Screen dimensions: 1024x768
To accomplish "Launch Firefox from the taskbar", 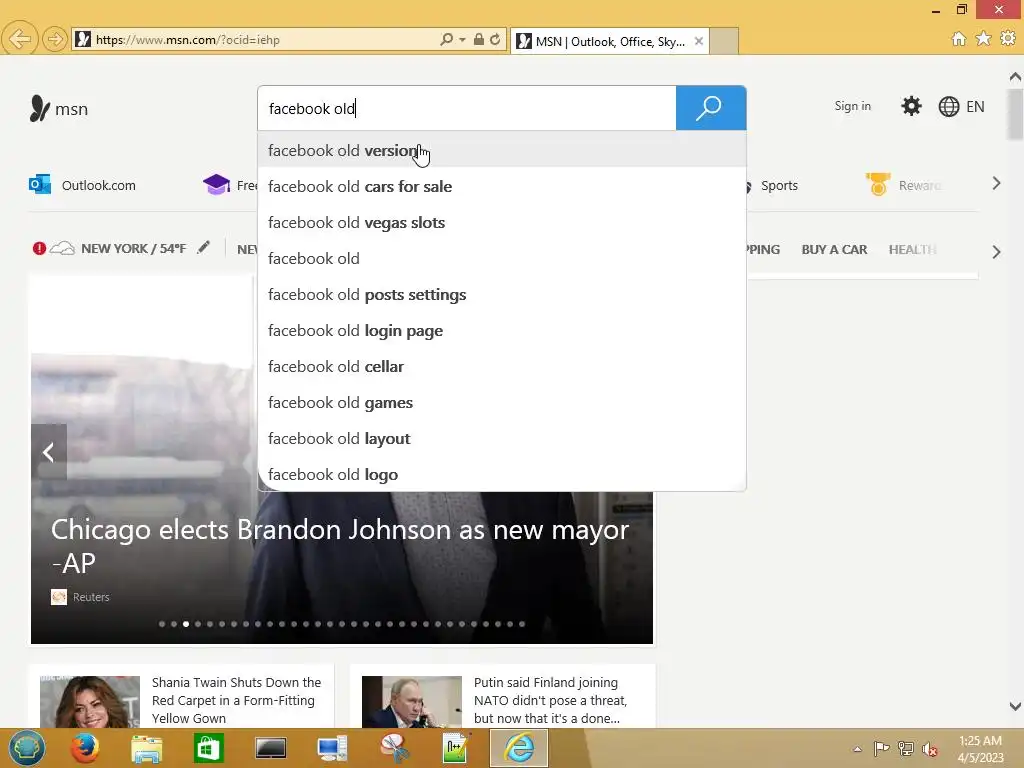I will tap(85, 748).
